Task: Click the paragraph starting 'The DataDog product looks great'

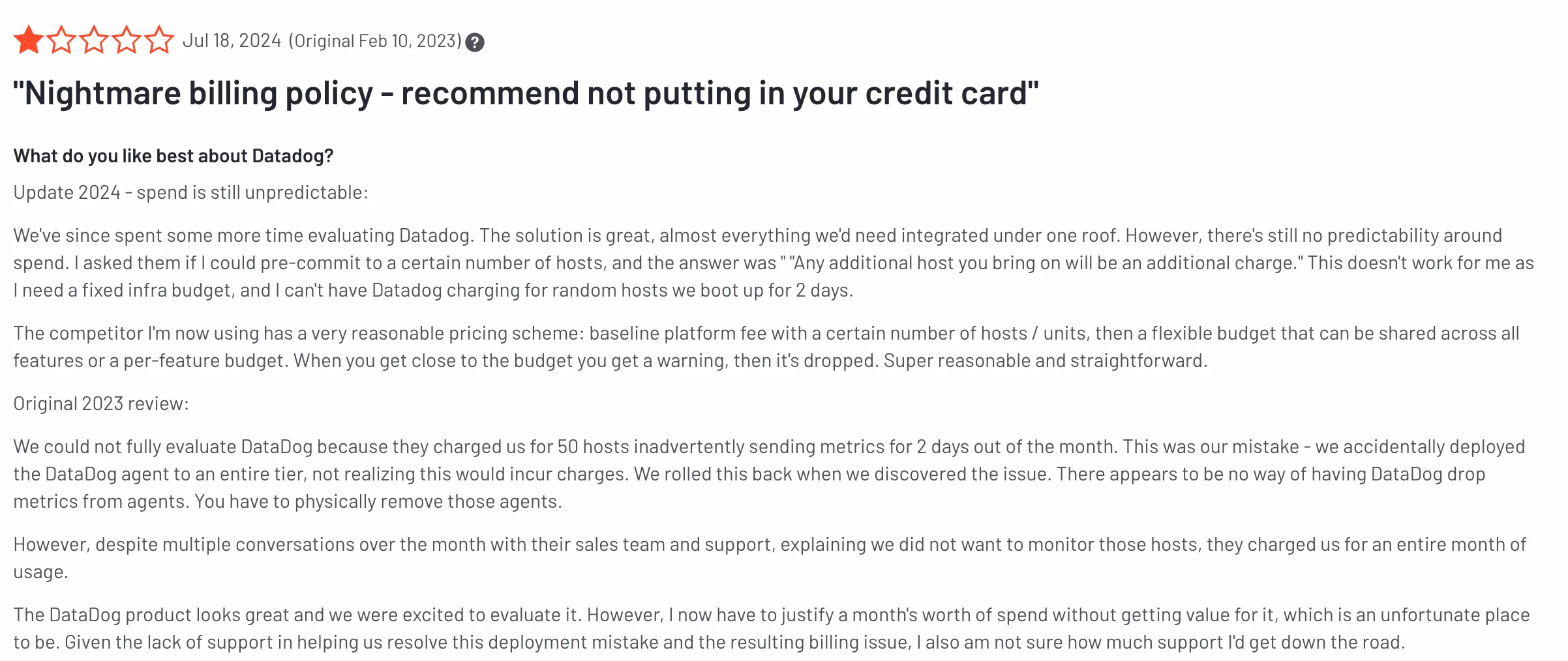Action: [771, 628]
